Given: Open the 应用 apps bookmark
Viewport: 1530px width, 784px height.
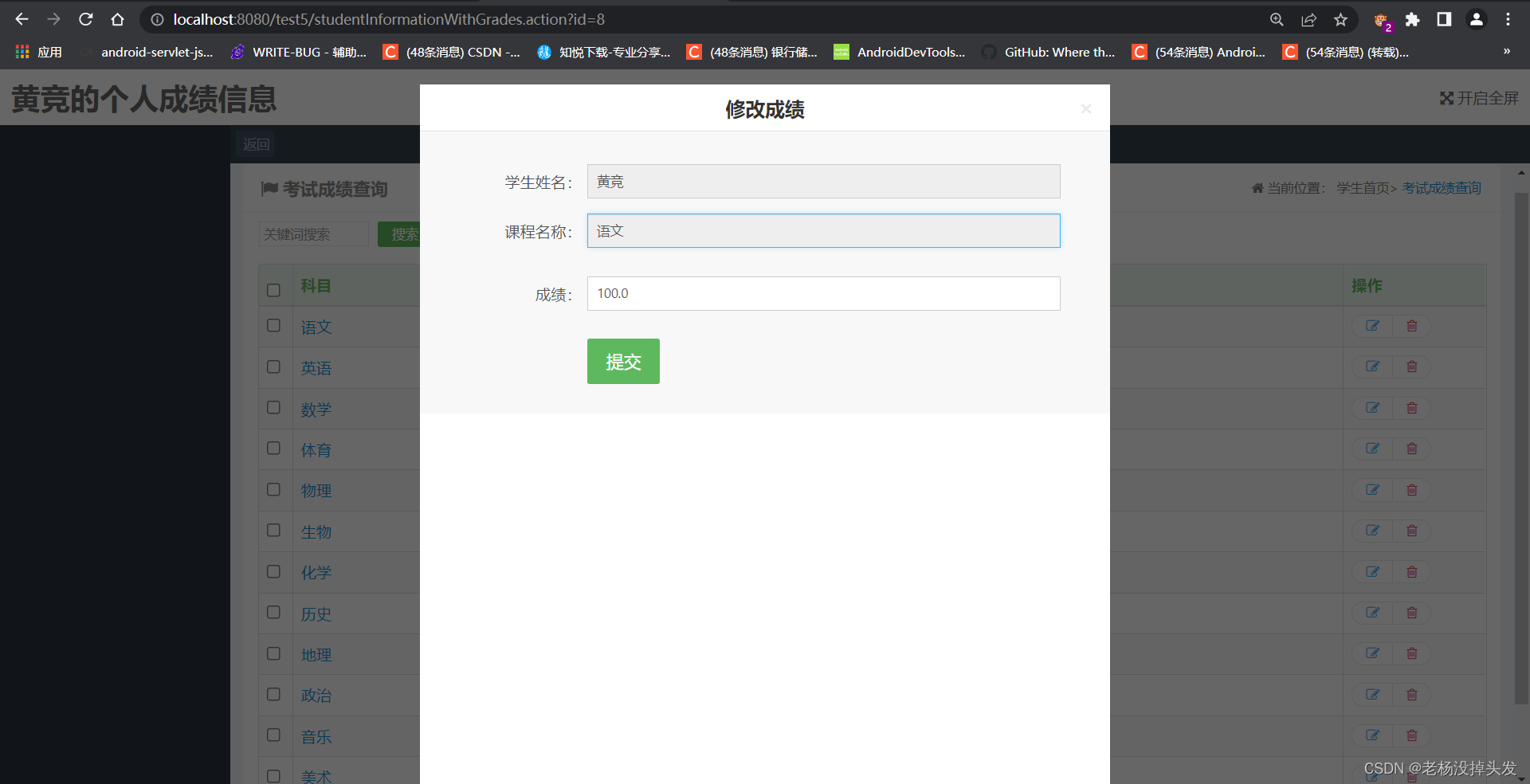Looking at the screenshot, I should (38, 52).
